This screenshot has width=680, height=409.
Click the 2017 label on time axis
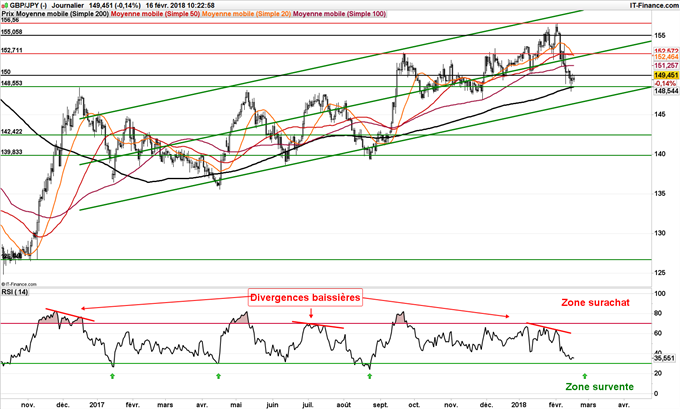pyautogui.click(x=97, y=405)
